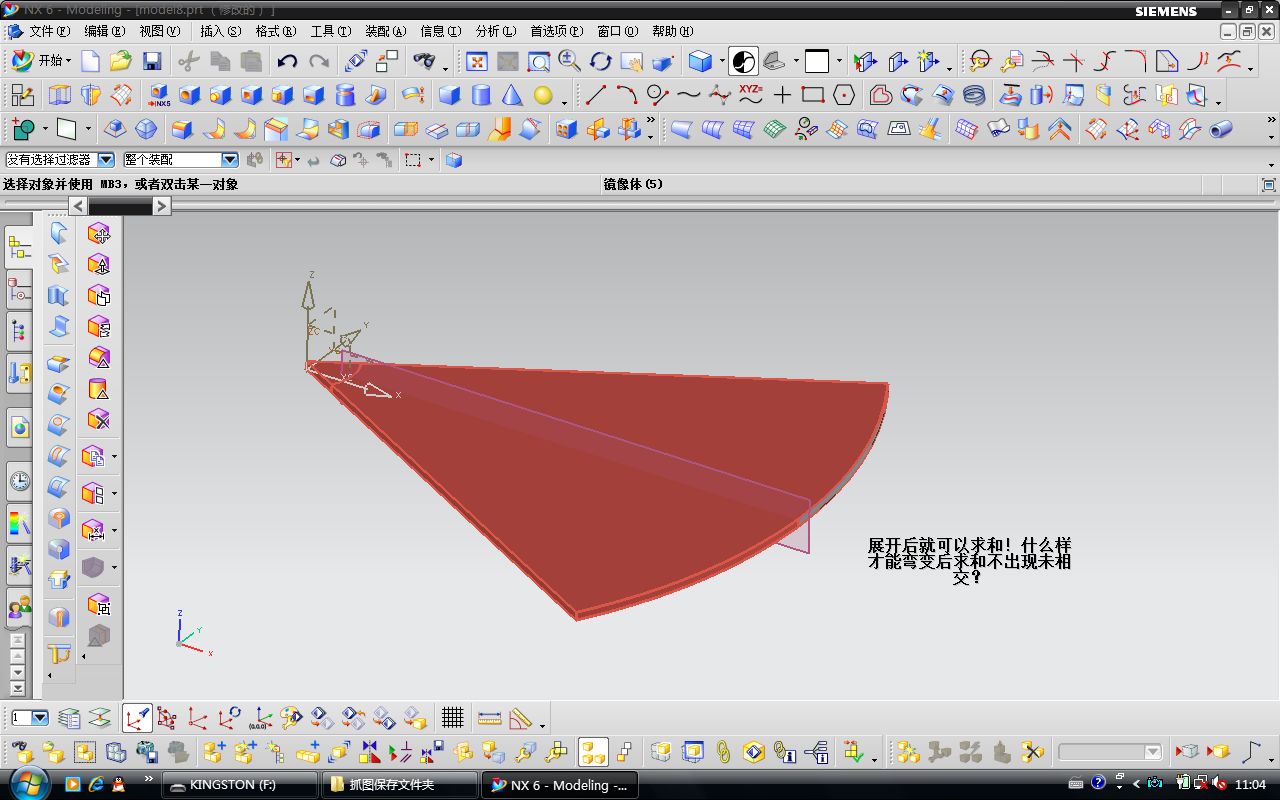The height and width of the screenshot is (800, 1280).
Task: Select the Point plus-sign tool
Action: [x=782, y=96]
